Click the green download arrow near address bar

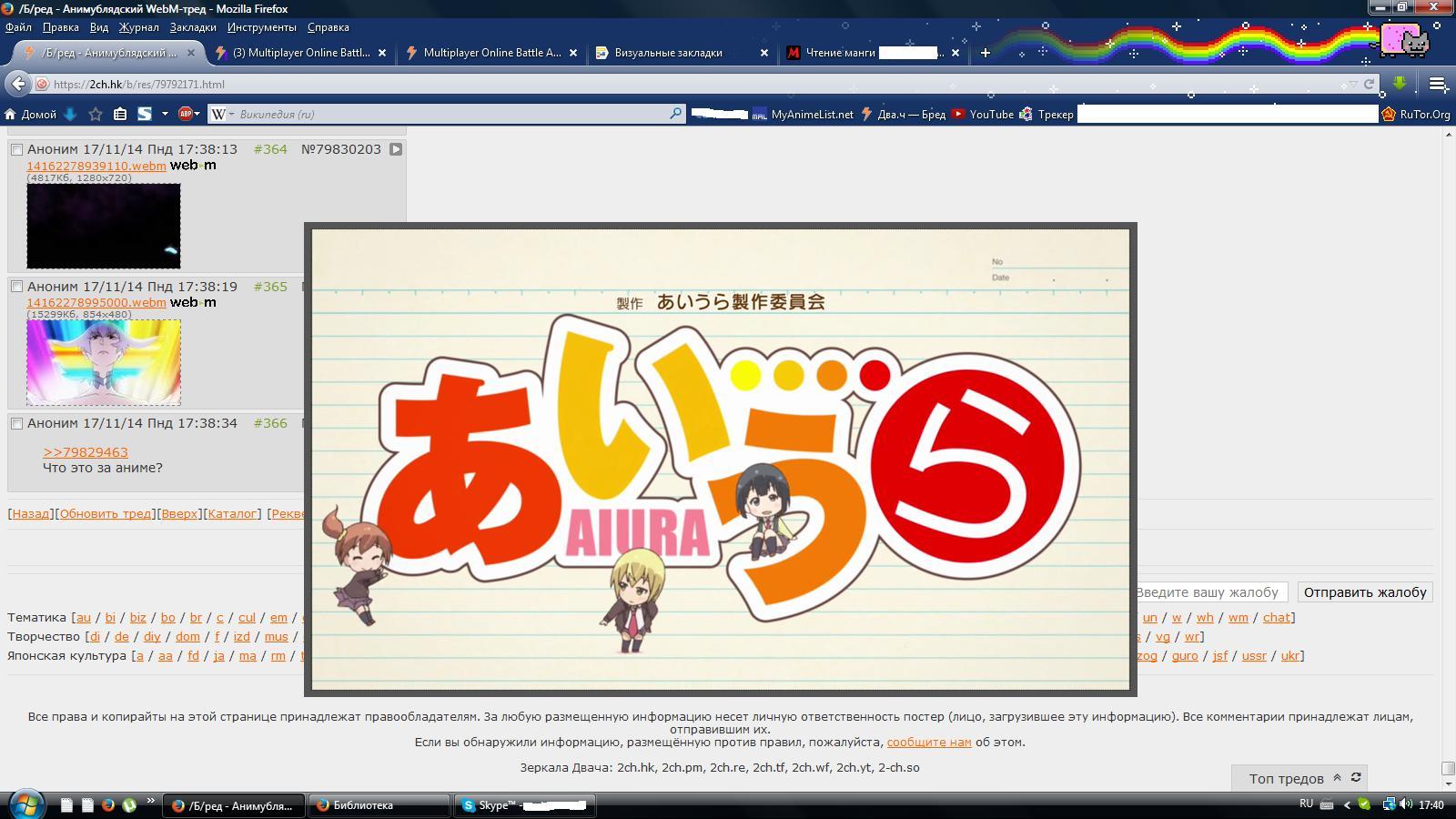click(1400, 84)
